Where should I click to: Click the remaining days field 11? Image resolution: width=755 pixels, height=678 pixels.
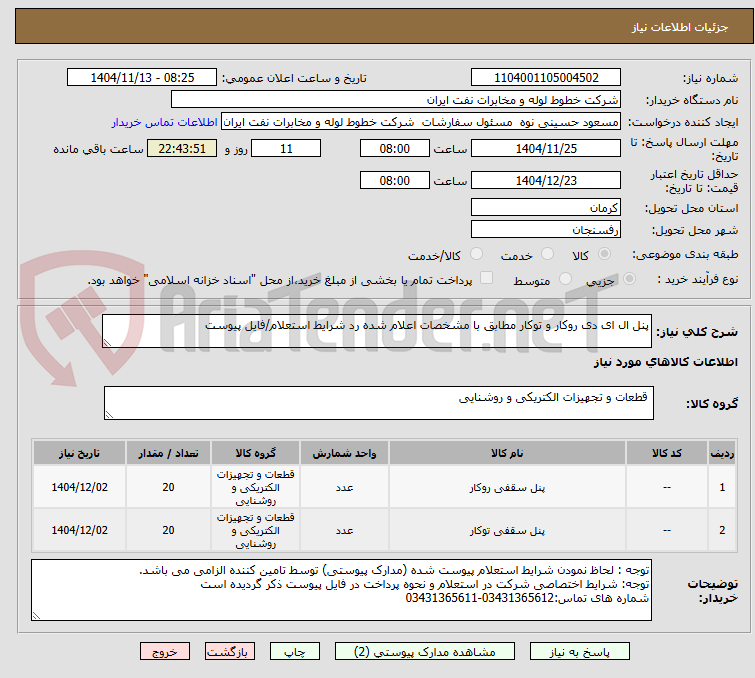[286, 148]
